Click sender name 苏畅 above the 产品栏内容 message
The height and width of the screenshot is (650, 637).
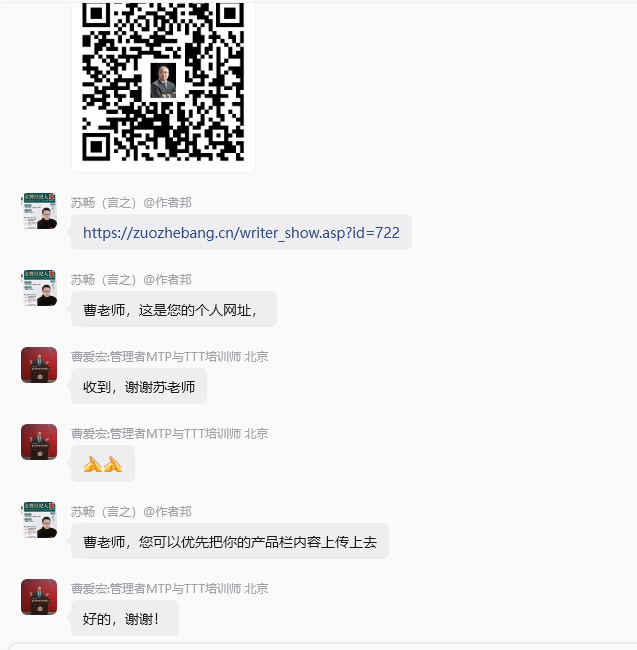click(x=131, y=512)
